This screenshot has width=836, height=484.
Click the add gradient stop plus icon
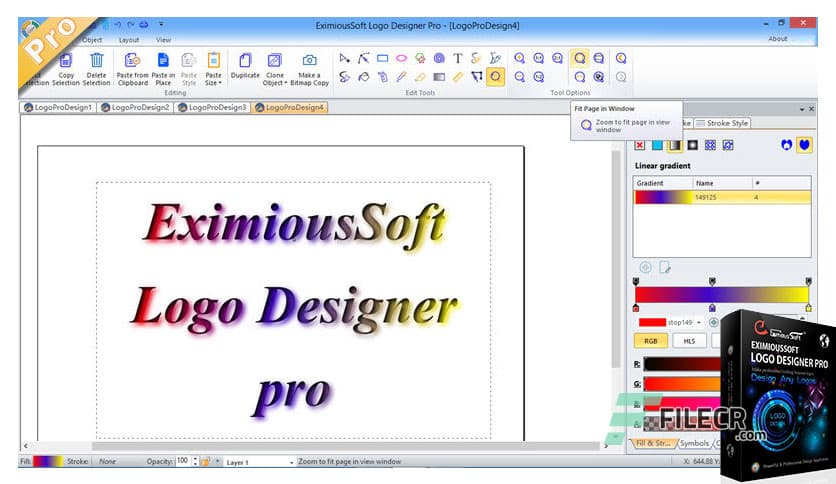coord(645,267)
